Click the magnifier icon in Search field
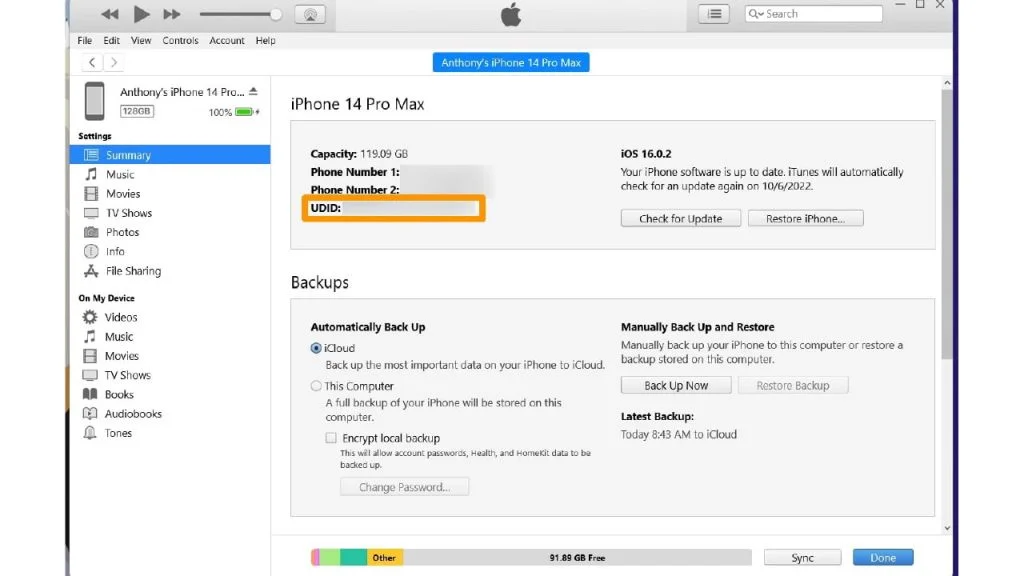Image resolution: width=1024 pixels, height=576 pixels. point(756,14)
